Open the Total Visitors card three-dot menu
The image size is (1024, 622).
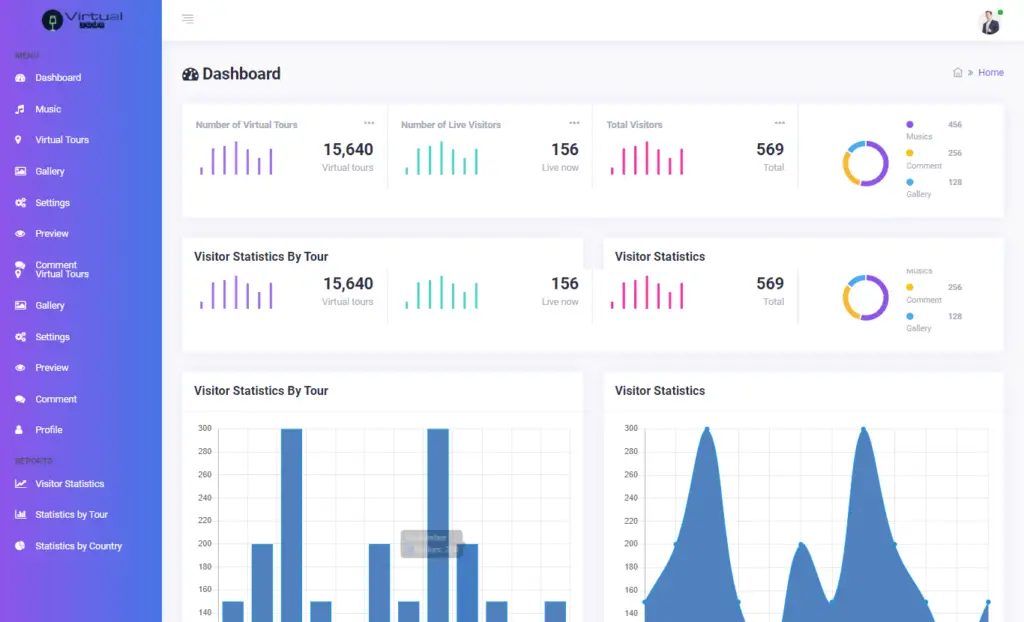pos(778,123)
